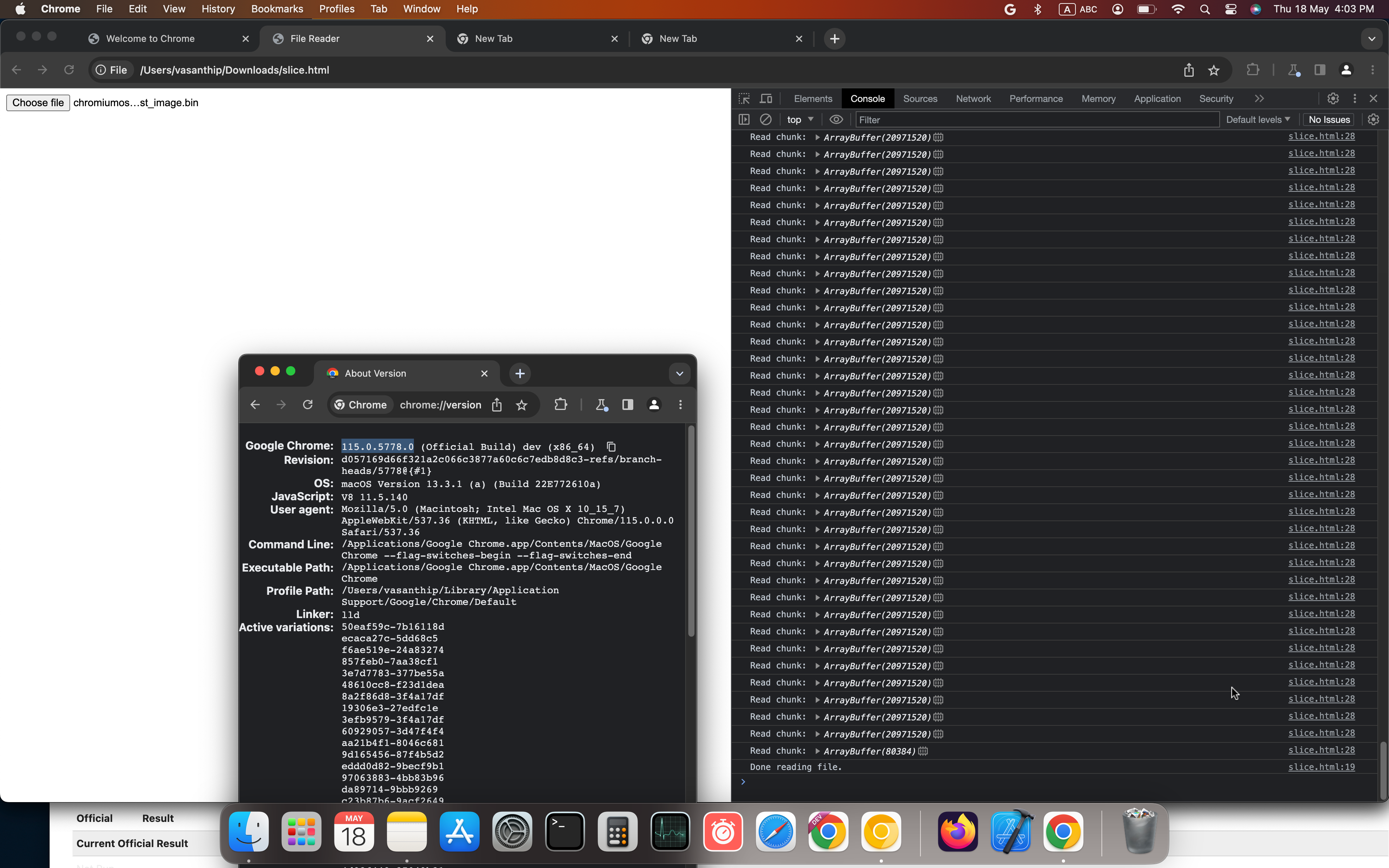
Task: Open a new tab with the plus button in main window
Action: 834,38
